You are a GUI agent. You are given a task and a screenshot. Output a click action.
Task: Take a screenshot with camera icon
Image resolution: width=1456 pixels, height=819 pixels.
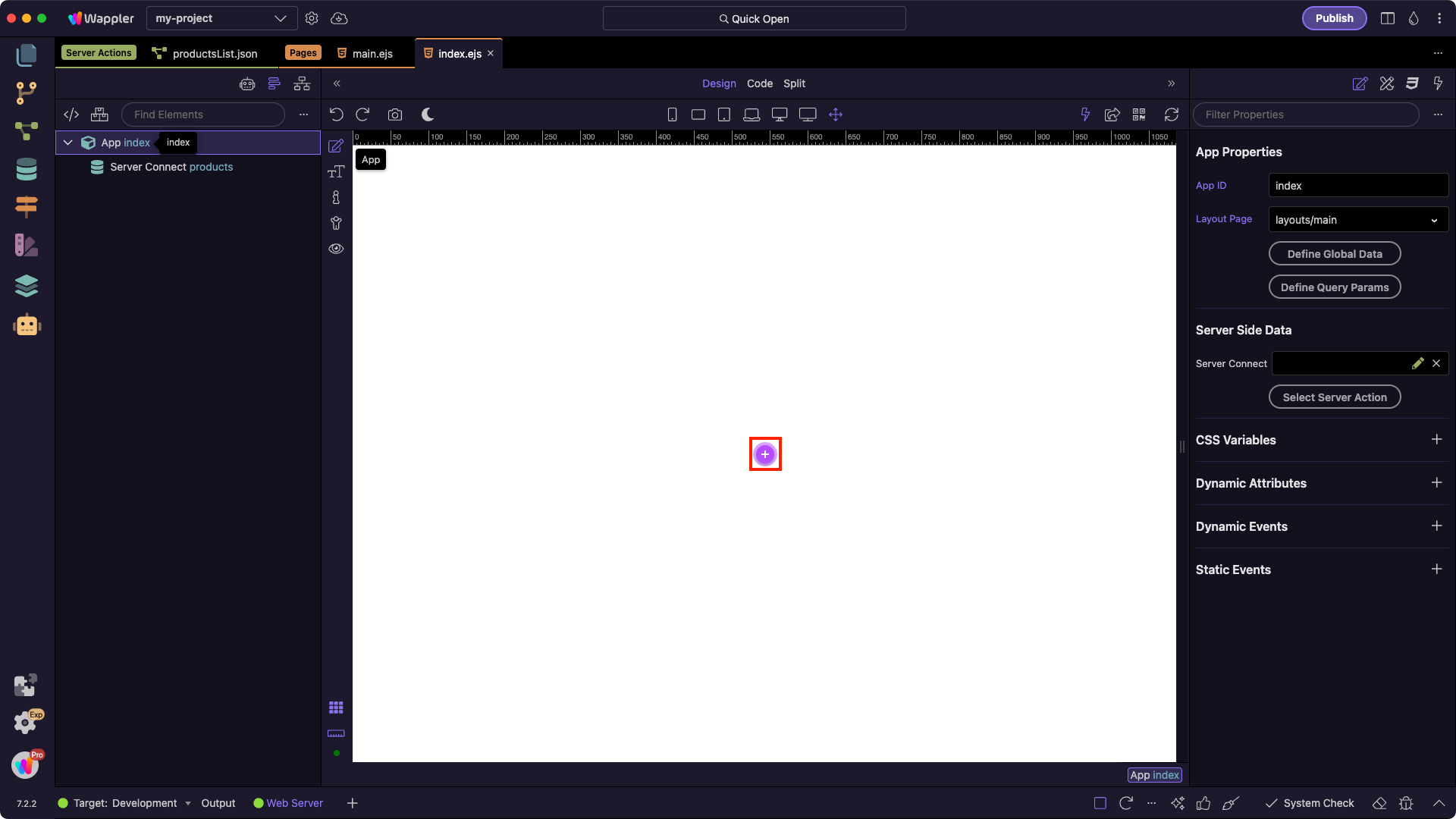pos(395,115)
